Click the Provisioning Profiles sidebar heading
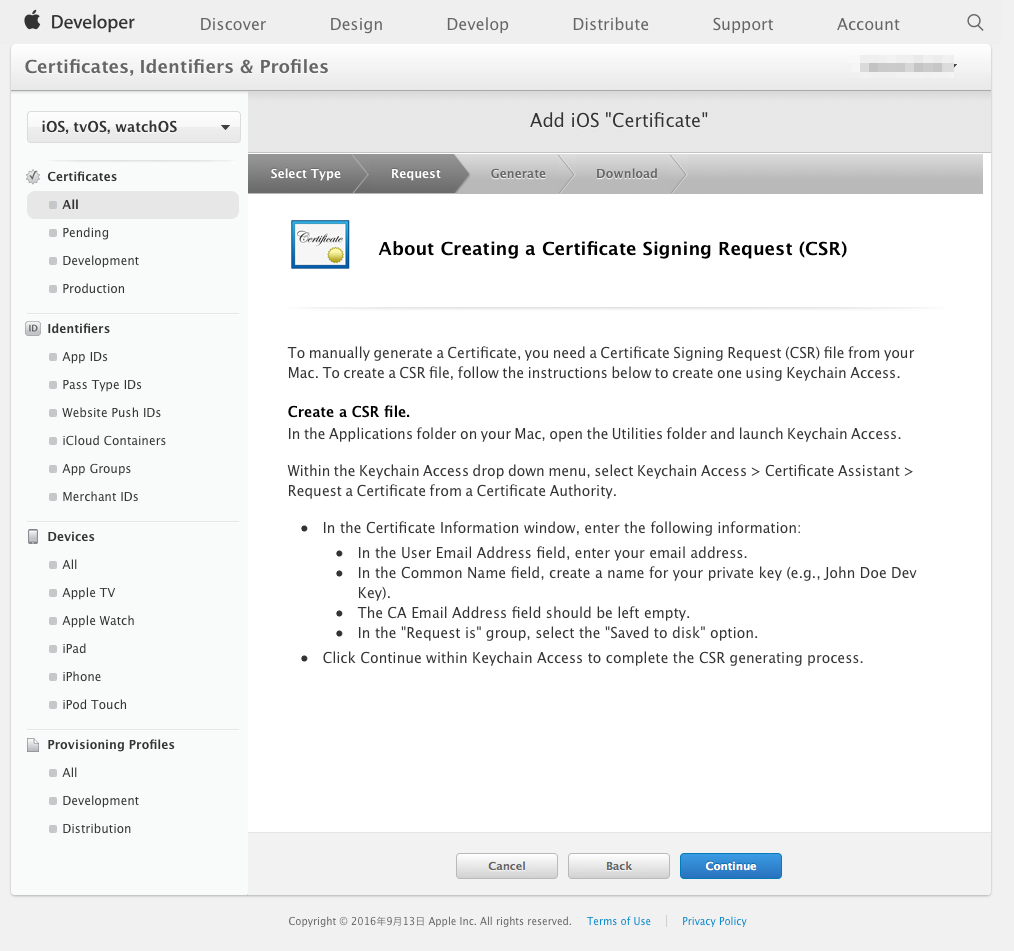The height and width of the screenshot is (951, 1014). 111,745
